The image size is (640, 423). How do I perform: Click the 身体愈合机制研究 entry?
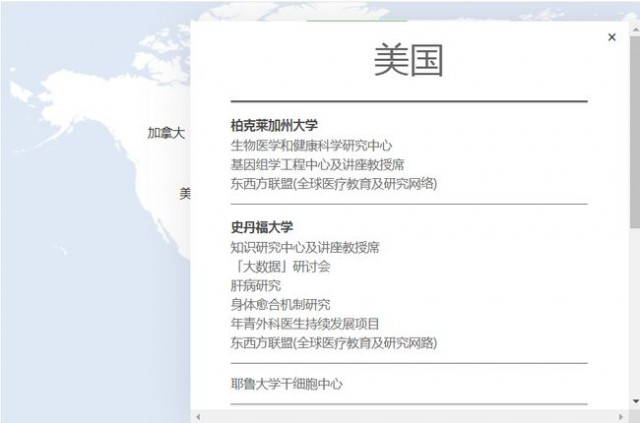280,304
